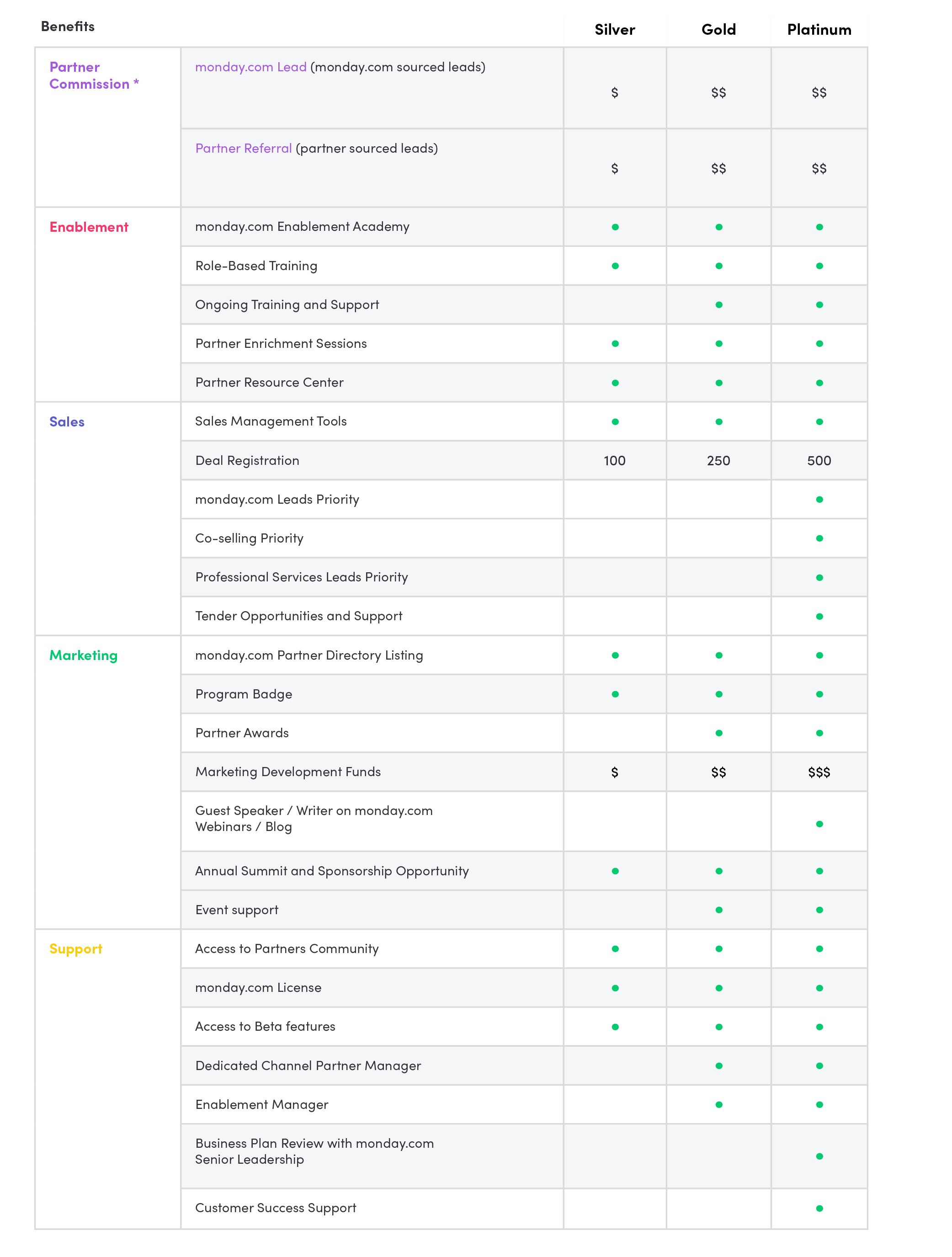
Task: Click the $$$ Marketing Development Funds Platinum value
Action: (x=819, y=772)
